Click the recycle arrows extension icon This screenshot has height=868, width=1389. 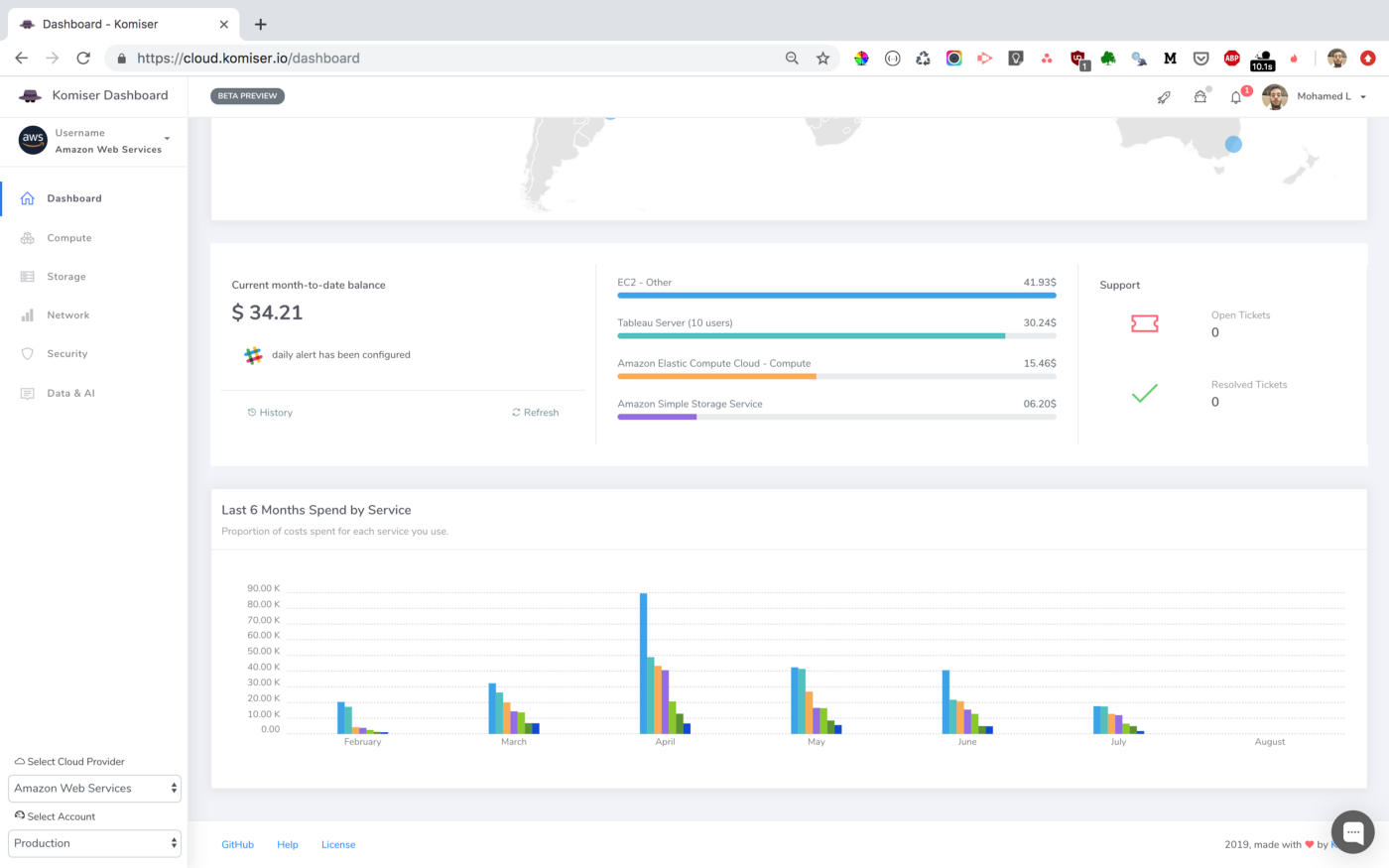point(923,59)
